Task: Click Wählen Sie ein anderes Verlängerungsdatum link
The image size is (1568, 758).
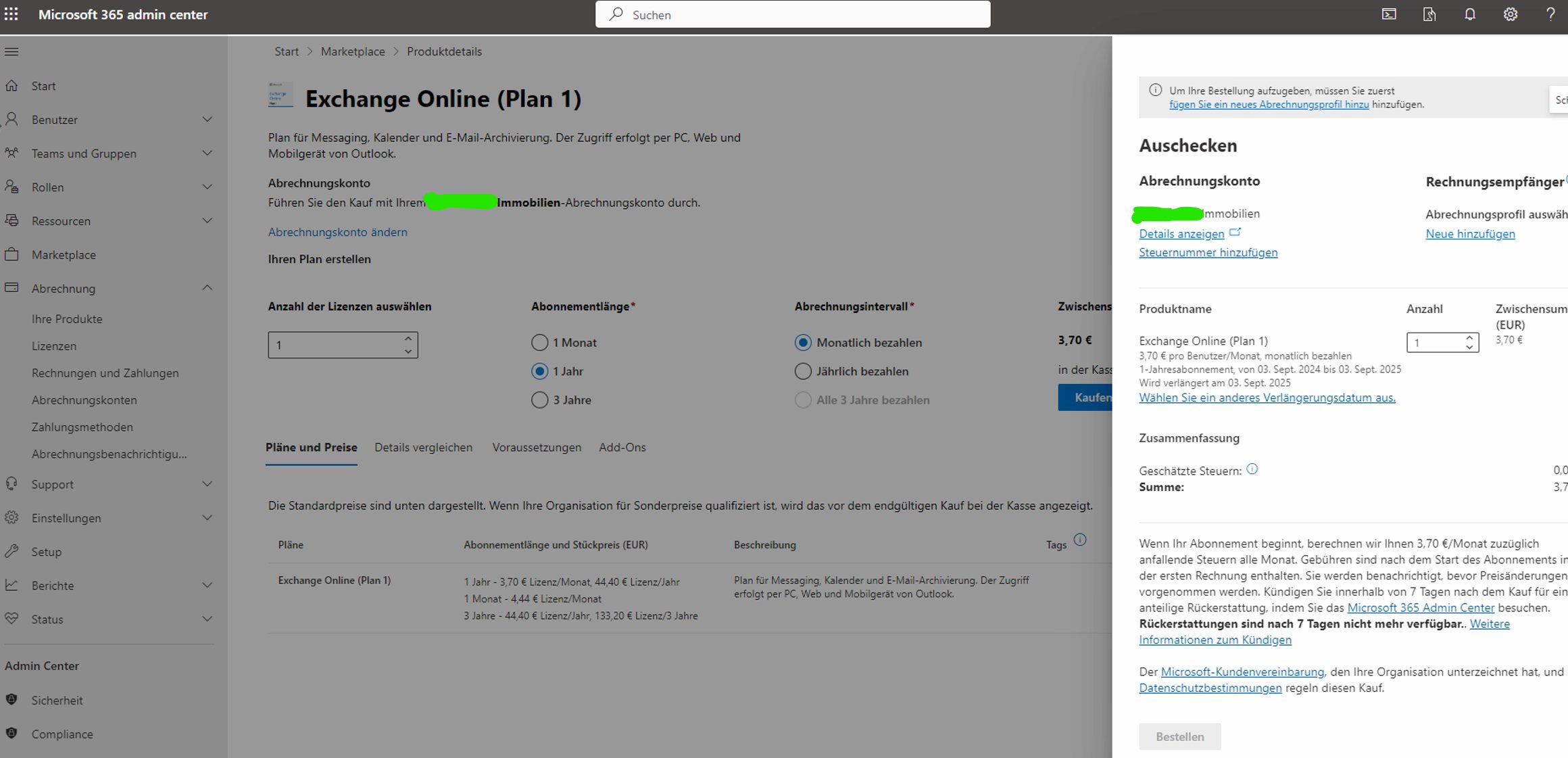Action: click(1267, 398)
